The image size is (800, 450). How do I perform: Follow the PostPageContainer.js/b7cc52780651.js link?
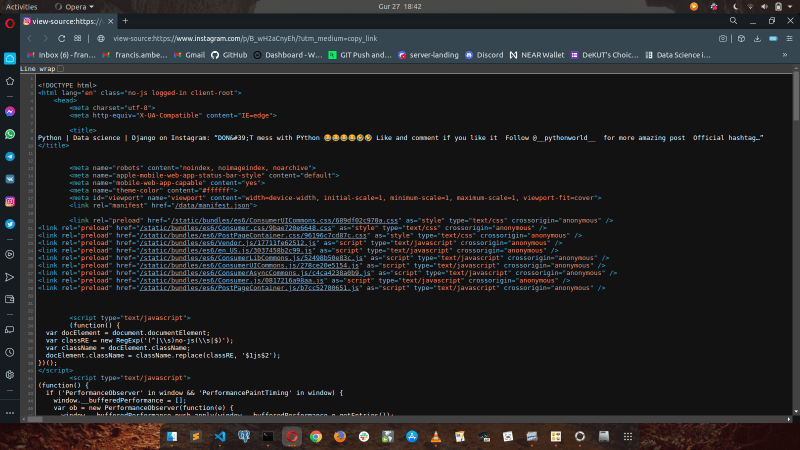(249, 288)
